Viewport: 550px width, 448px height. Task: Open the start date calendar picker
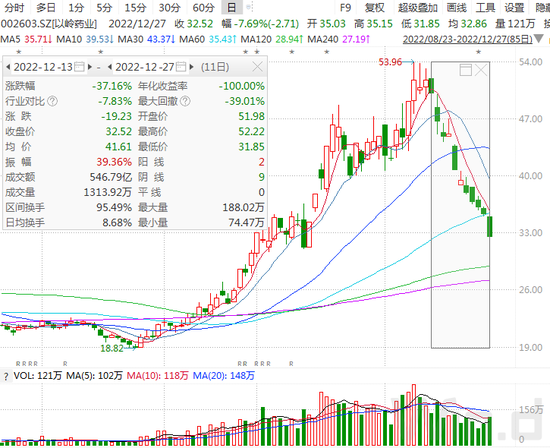coord(80,67)
